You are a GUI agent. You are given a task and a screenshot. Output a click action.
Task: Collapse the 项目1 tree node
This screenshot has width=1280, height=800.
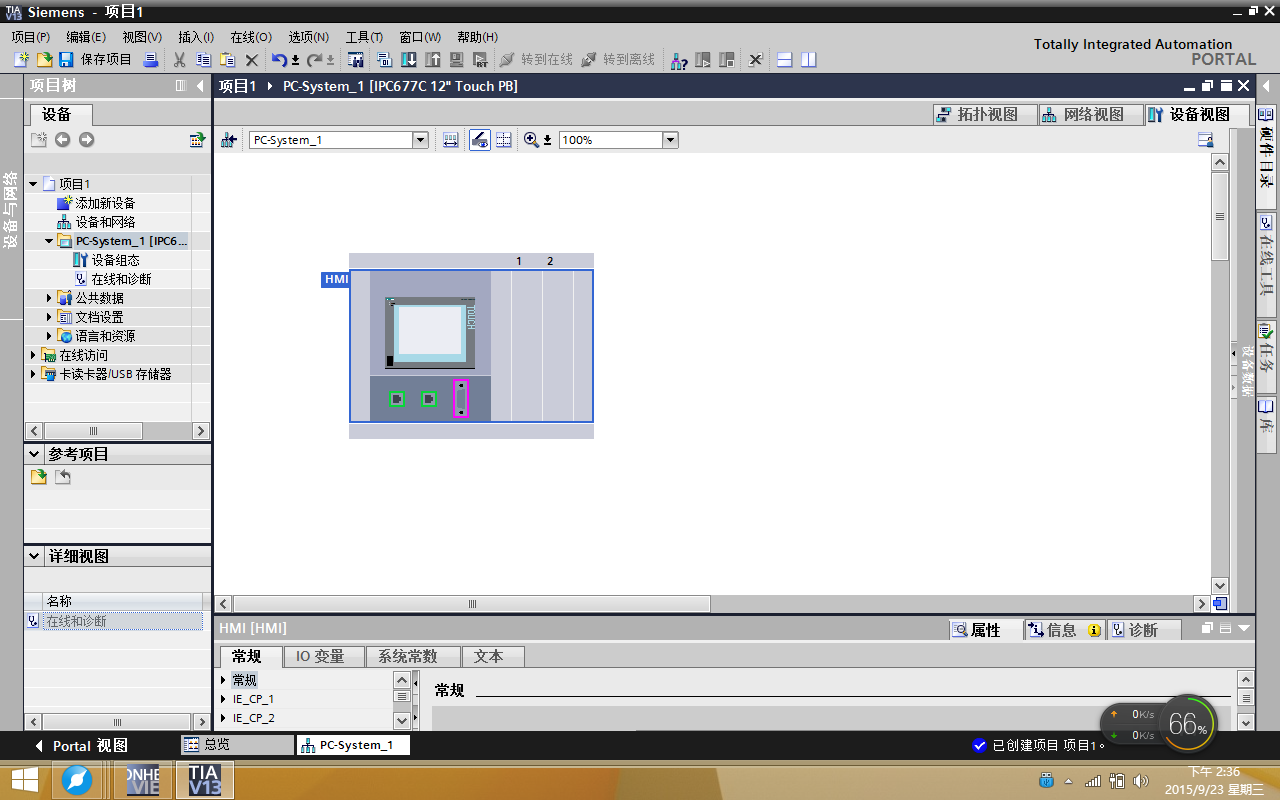click(33, 184)
